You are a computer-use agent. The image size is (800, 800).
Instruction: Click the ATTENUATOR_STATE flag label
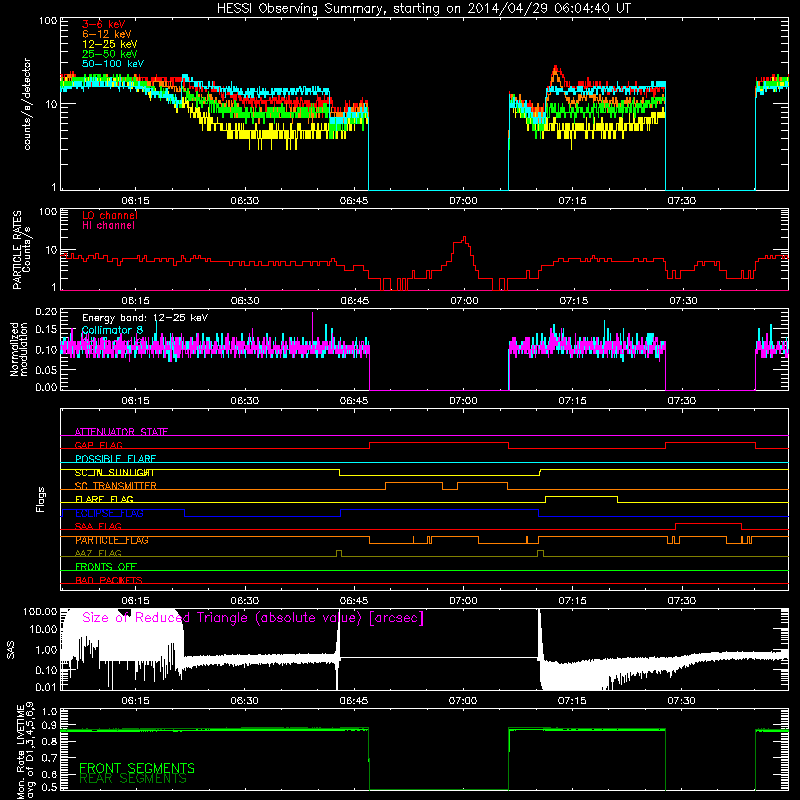pos(121,432)
